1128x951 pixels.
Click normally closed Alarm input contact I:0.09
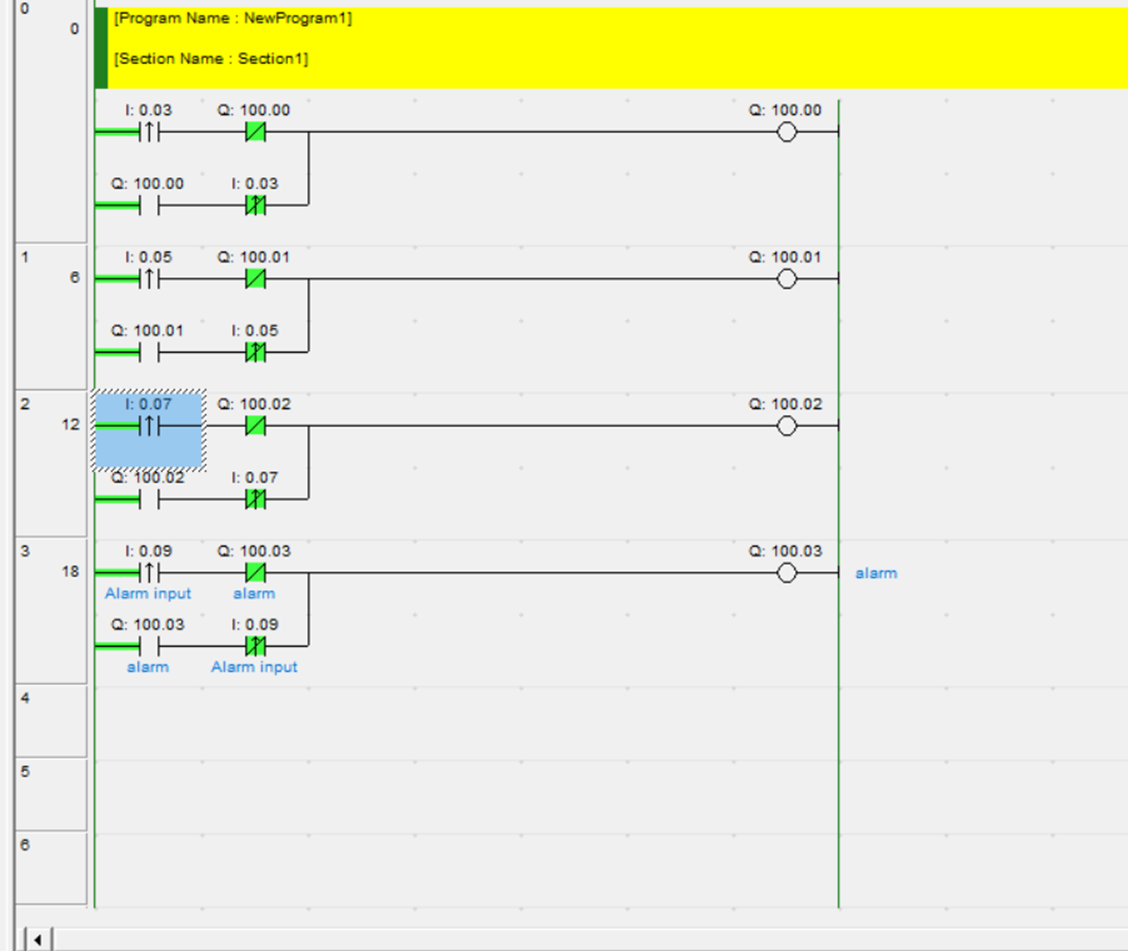(254, 645)
